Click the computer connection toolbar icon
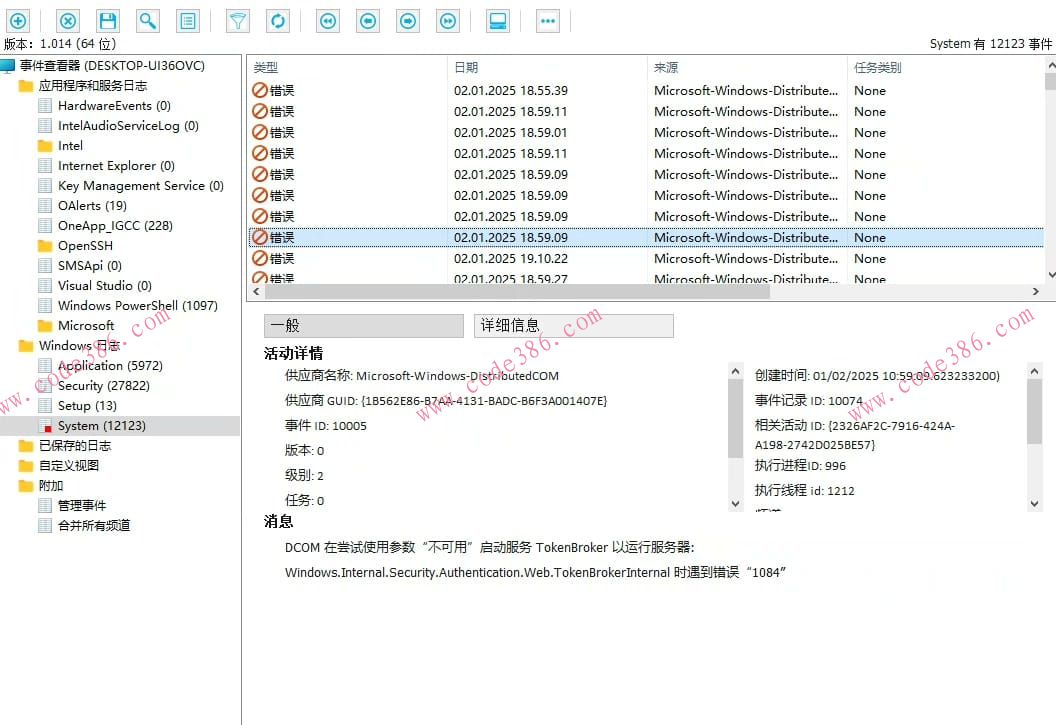 click(x=497, y=20)
